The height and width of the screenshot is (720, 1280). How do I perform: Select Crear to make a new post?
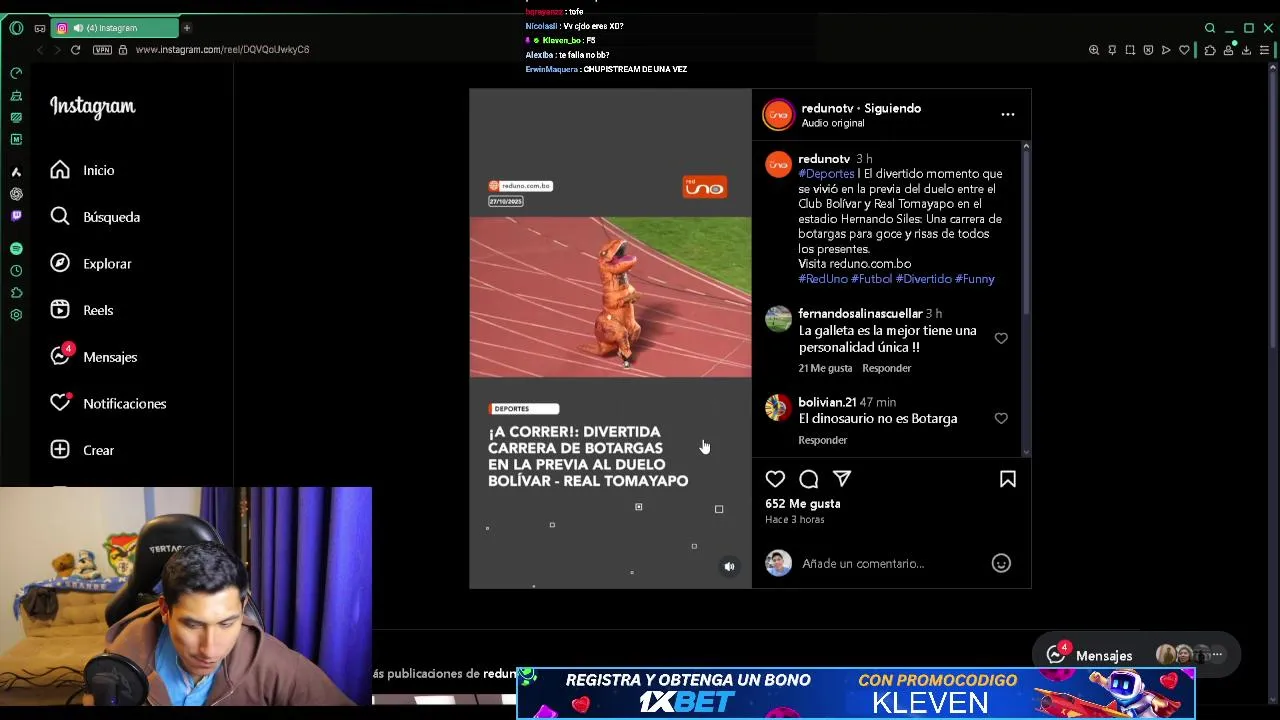tap(82, 450)
